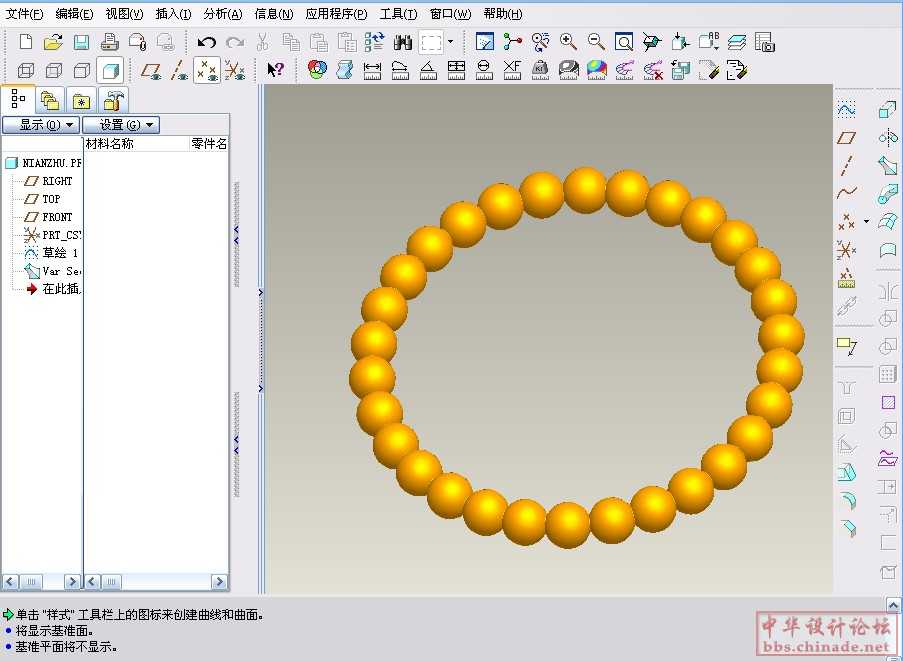
Task: Toggle datum axes display
Action: pos(179,70)
